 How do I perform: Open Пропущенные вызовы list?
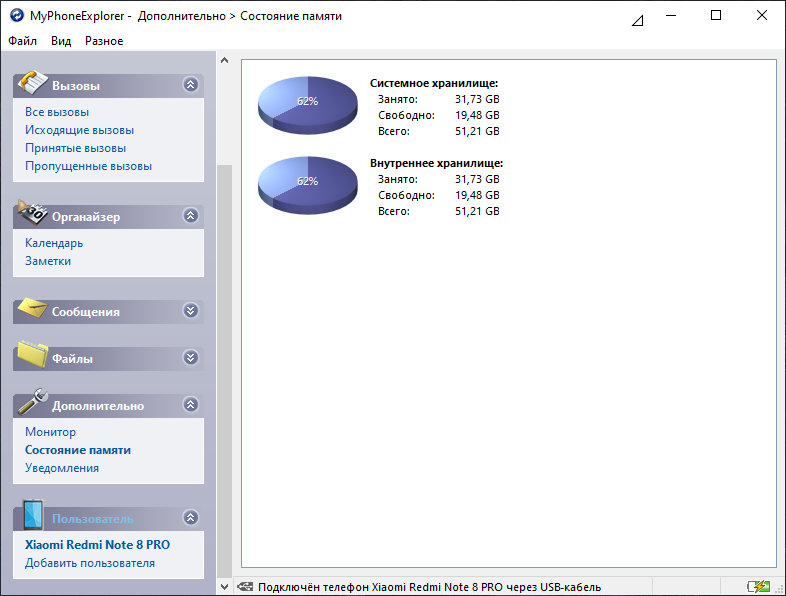point(88,166)
